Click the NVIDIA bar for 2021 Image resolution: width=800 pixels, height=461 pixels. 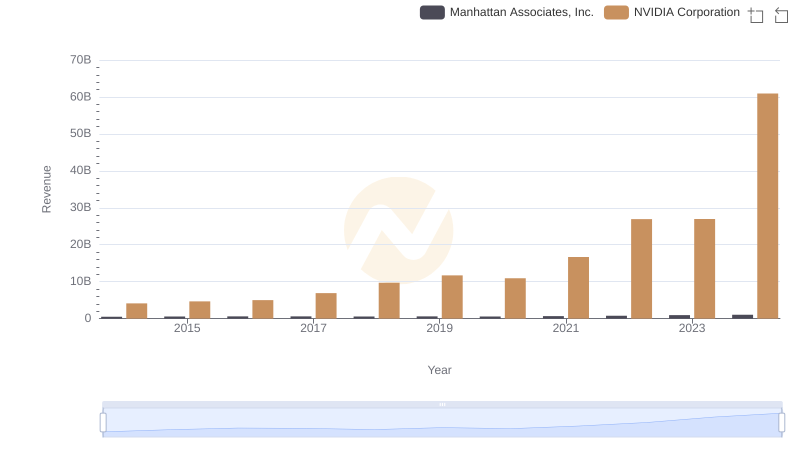point(578,288)
